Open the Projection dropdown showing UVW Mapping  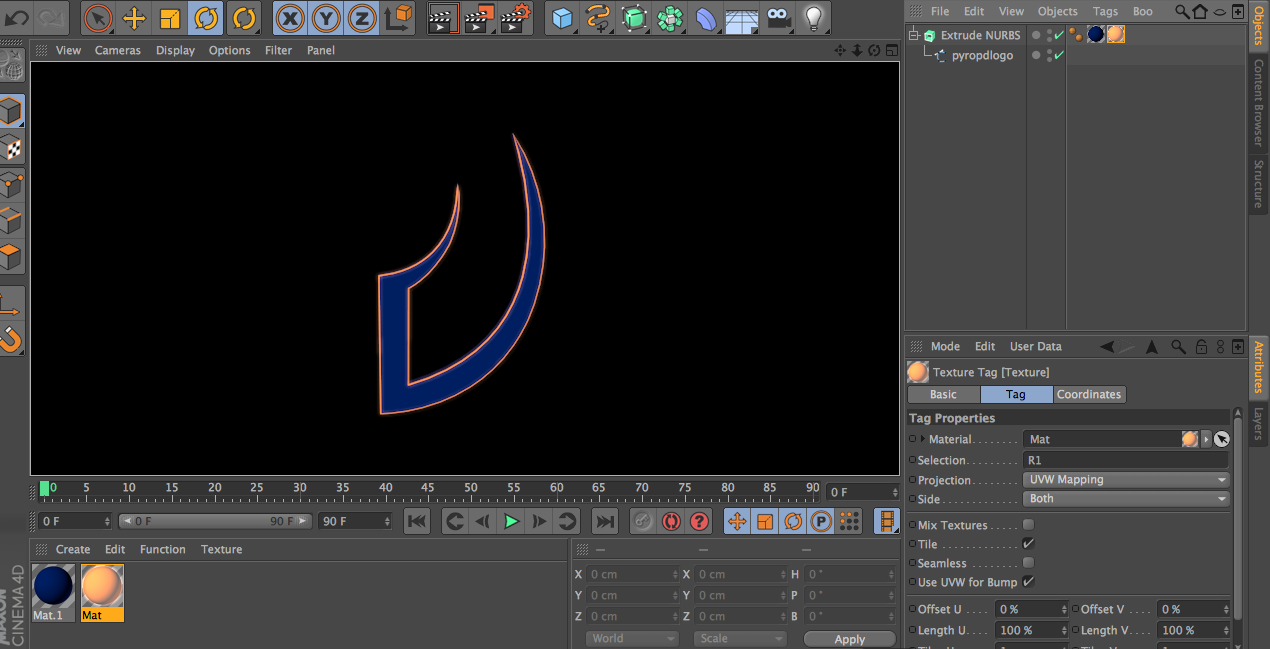tap(1126, 480)
